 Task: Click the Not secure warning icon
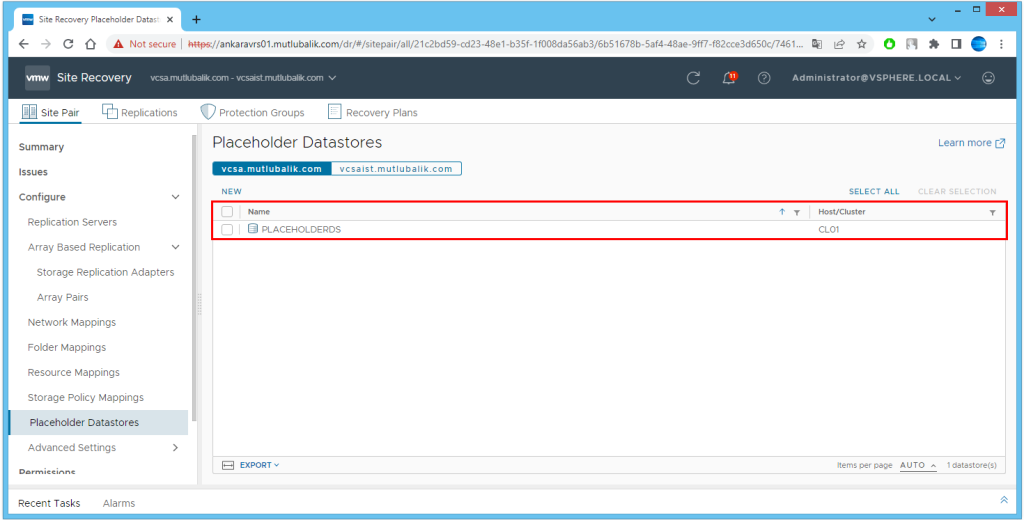point(118,44)
